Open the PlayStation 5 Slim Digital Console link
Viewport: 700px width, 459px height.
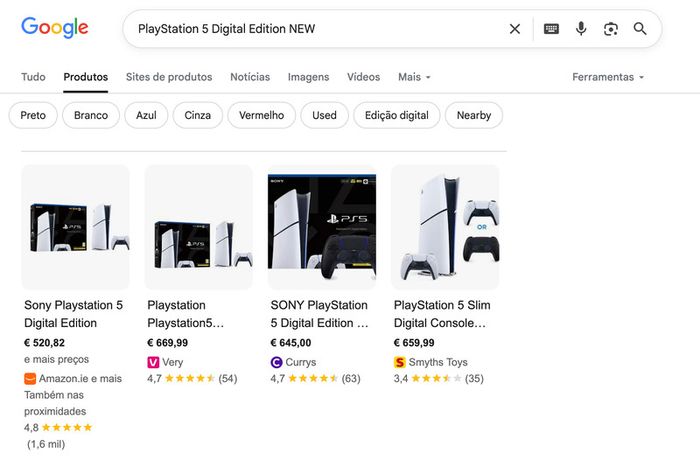point(442,314)
